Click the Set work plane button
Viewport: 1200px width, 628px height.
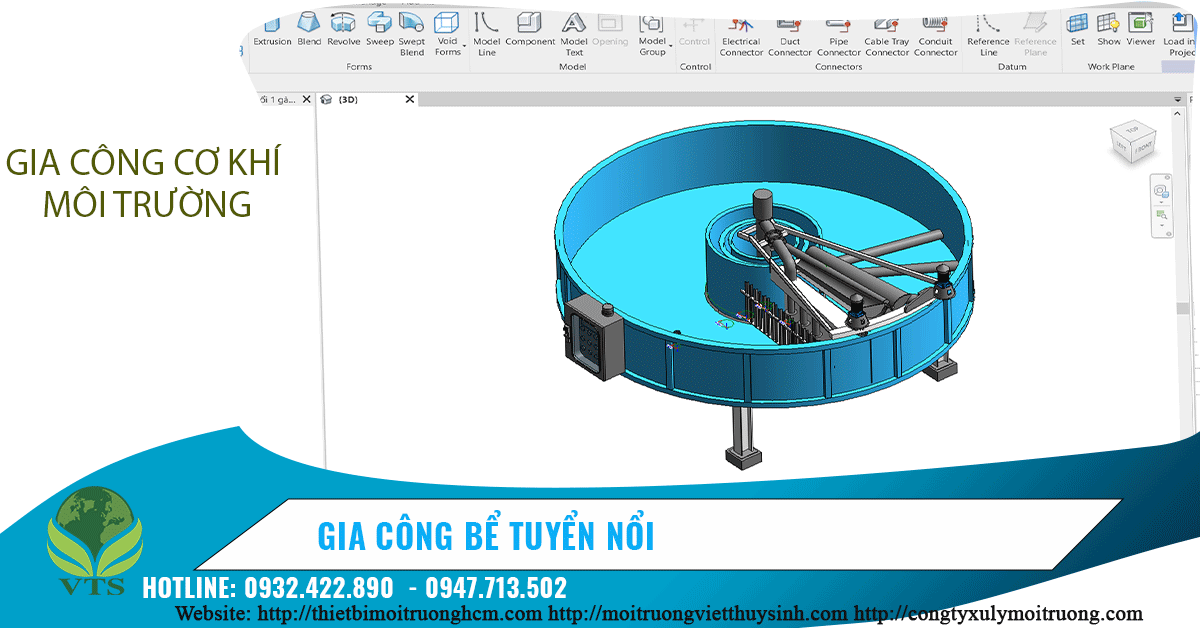(1077, 30)
